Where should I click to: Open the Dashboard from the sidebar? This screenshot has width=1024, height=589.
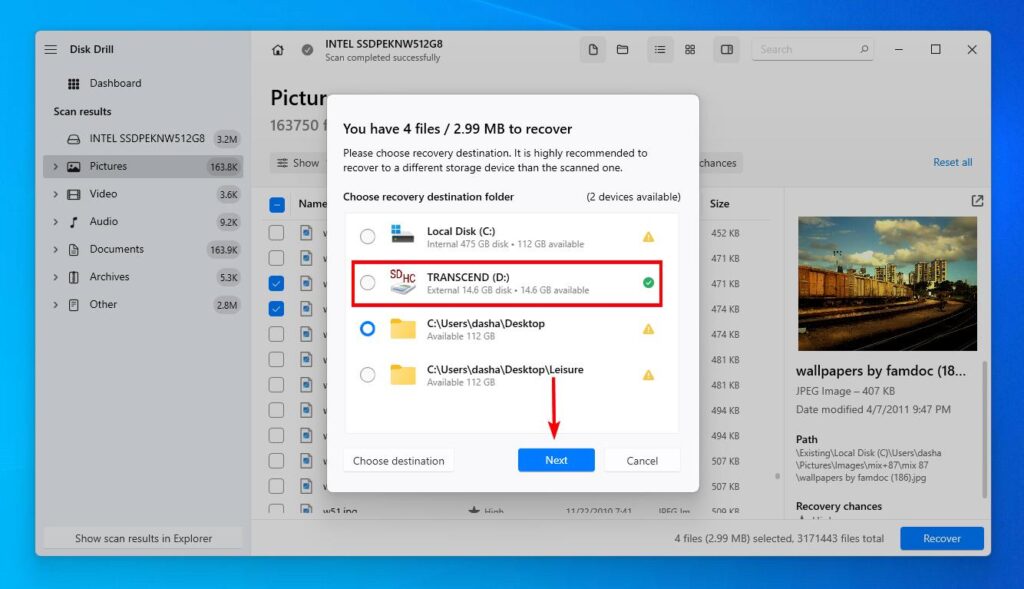(x=103, y=83)
